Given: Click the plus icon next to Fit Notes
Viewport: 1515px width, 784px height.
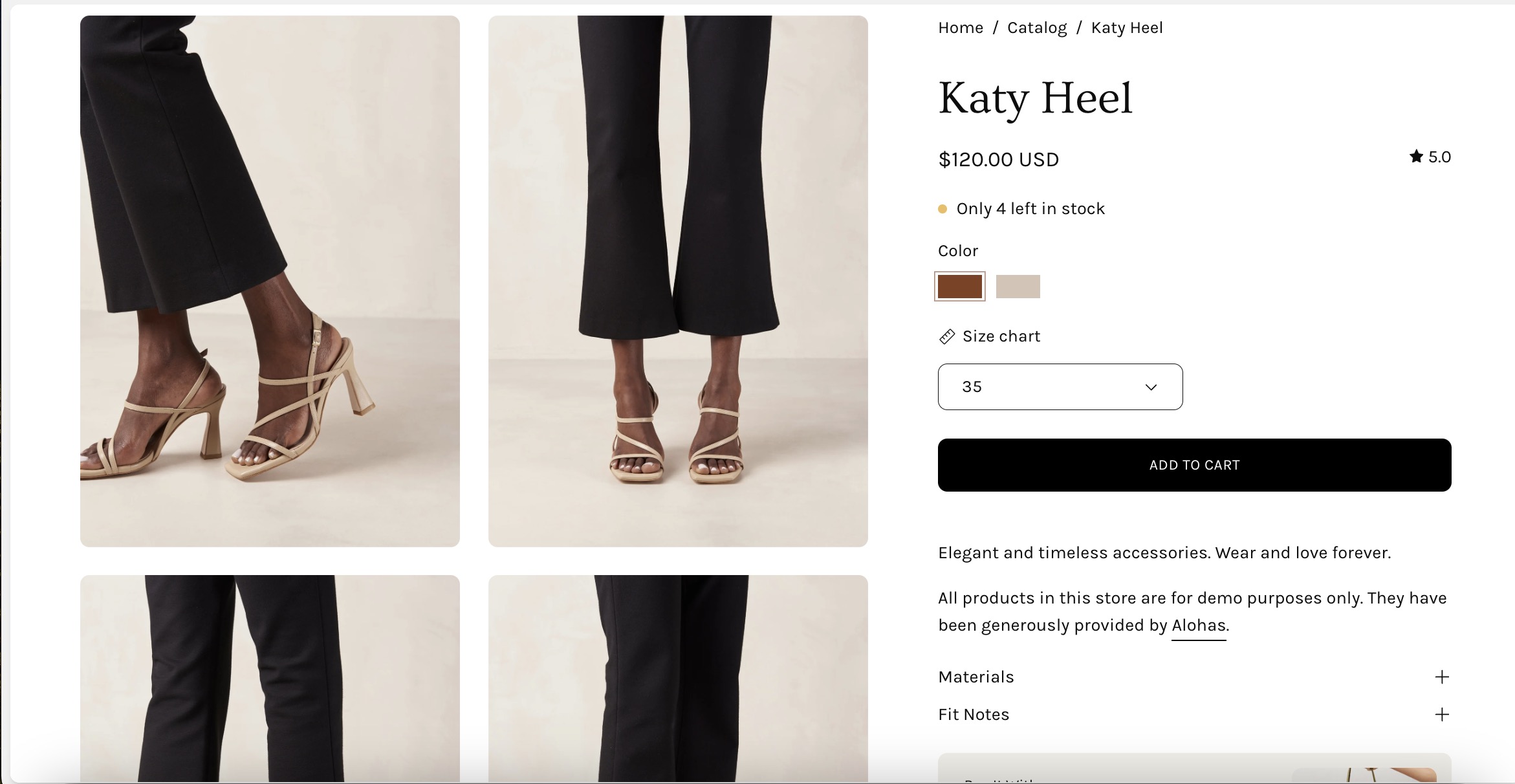Looking at the screenshot, I should coord(1441,715).
